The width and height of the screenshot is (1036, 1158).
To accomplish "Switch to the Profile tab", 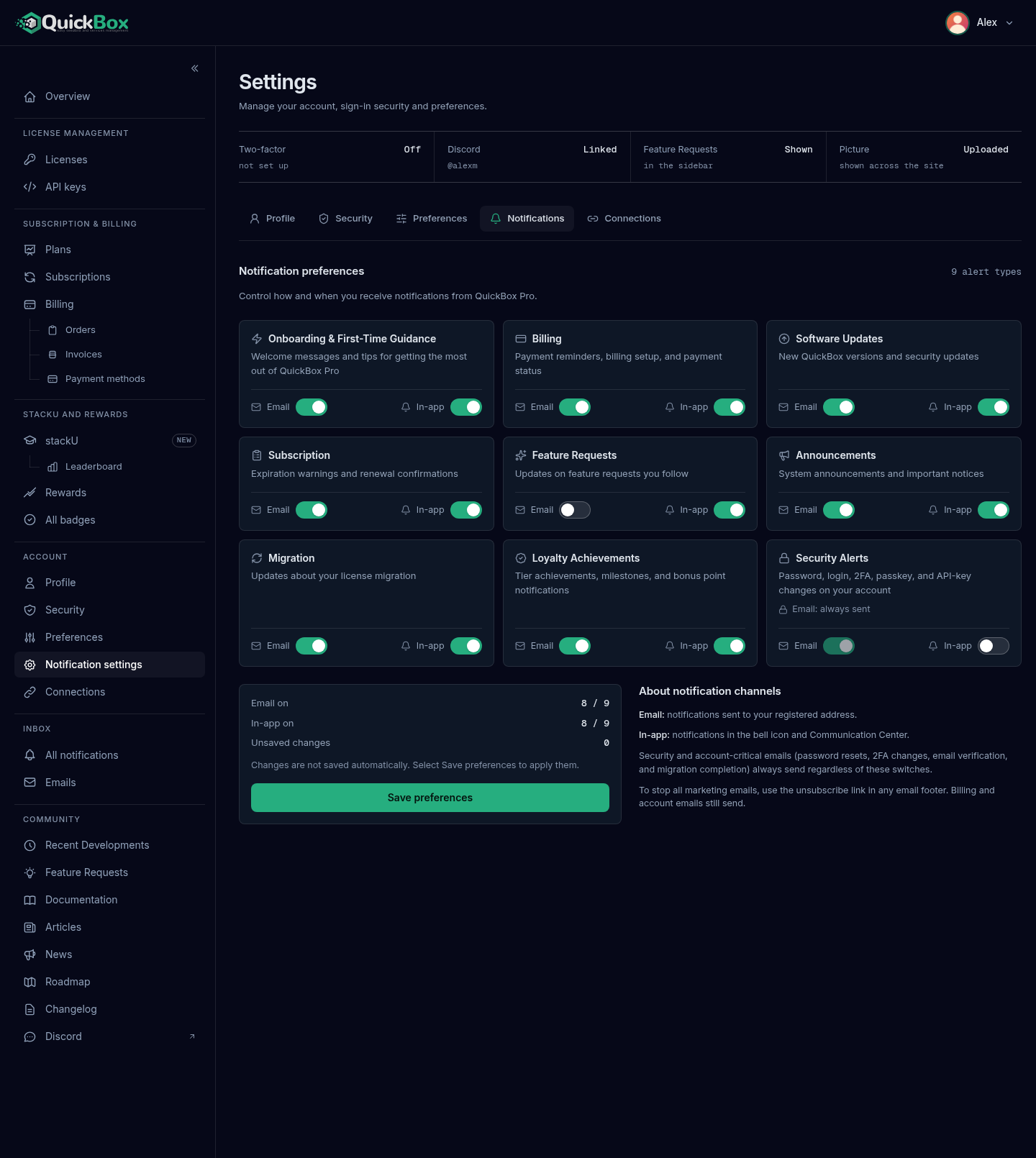I will 272,219.
